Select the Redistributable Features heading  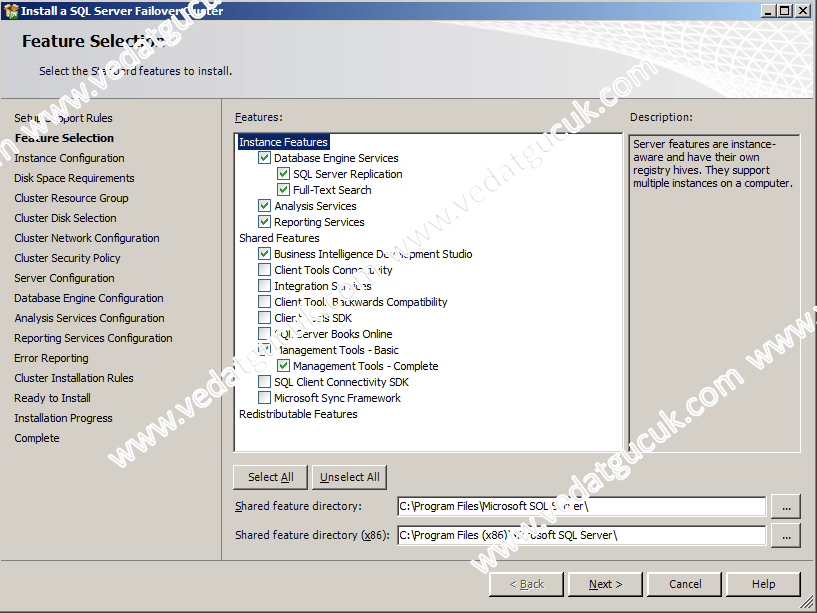pos(298,414)
